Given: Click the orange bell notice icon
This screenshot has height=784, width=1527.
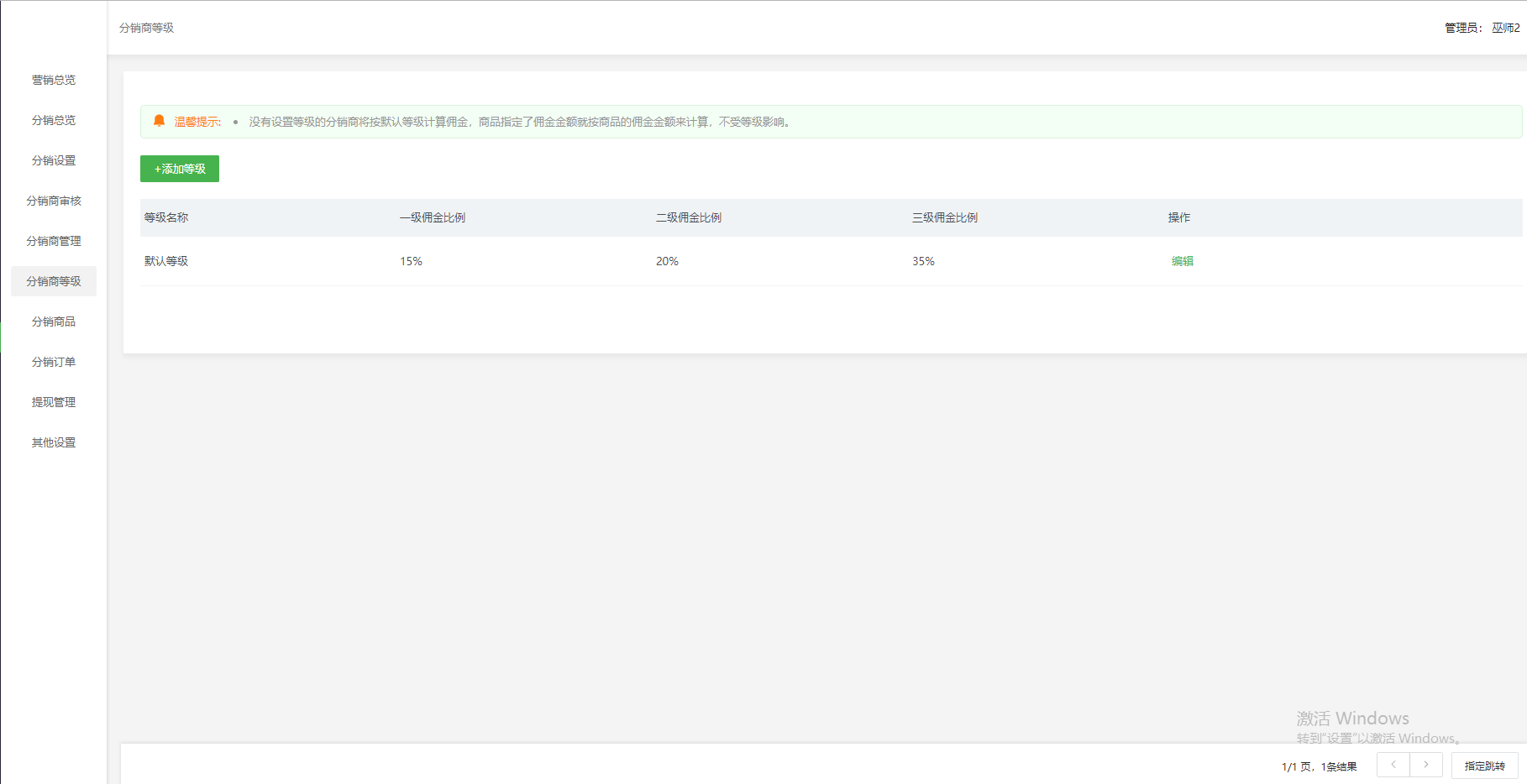Looking at the screenshot, I should pyautogui.click(x=159, y=121).
